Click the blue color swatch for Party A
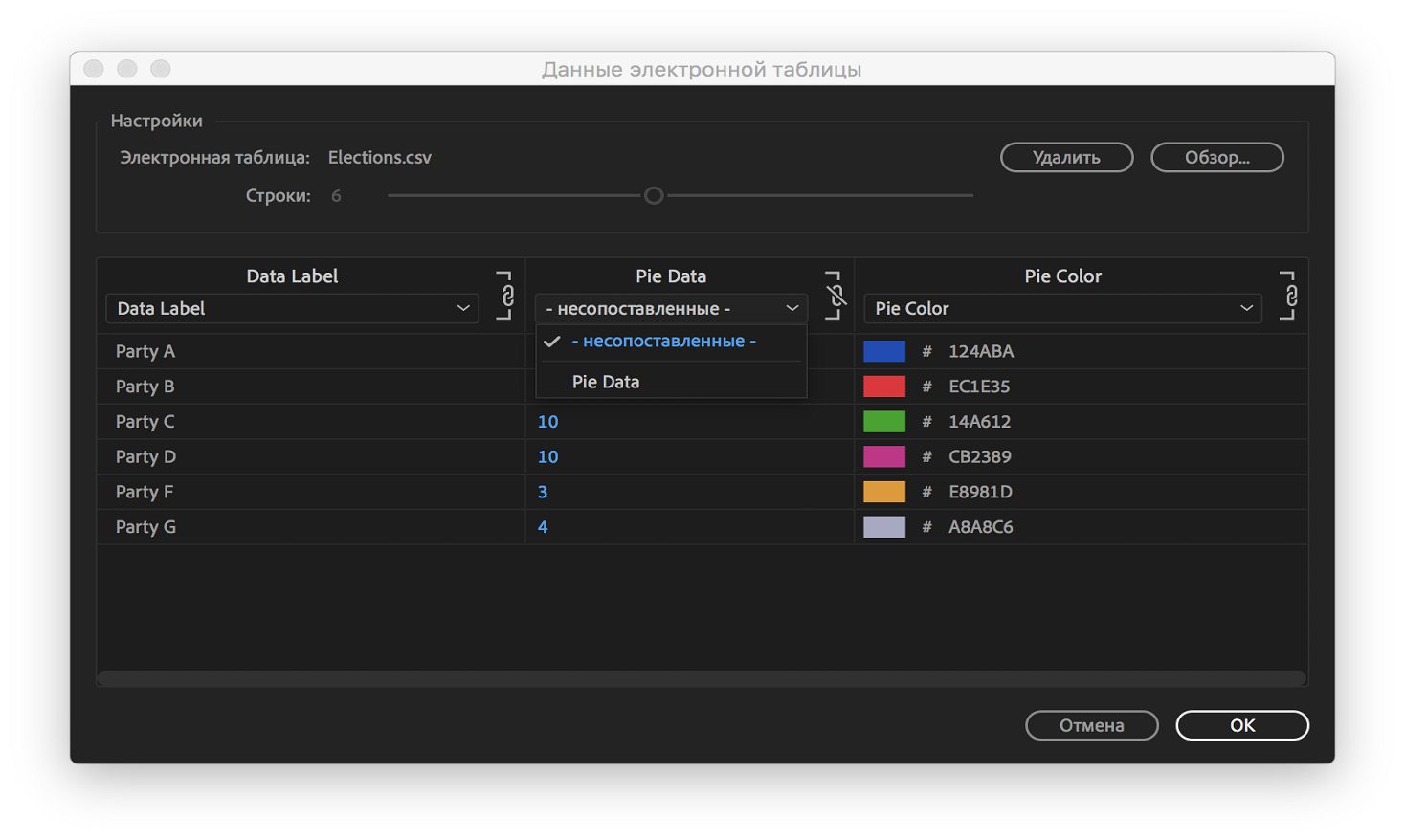1405x840 pixels. [884, 351]
